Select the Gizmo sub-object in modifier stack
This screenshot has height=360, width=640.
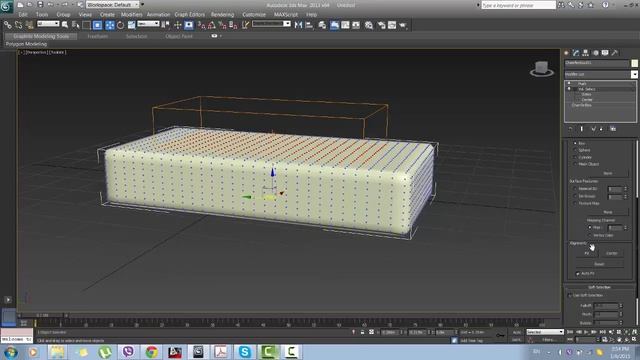587,94
